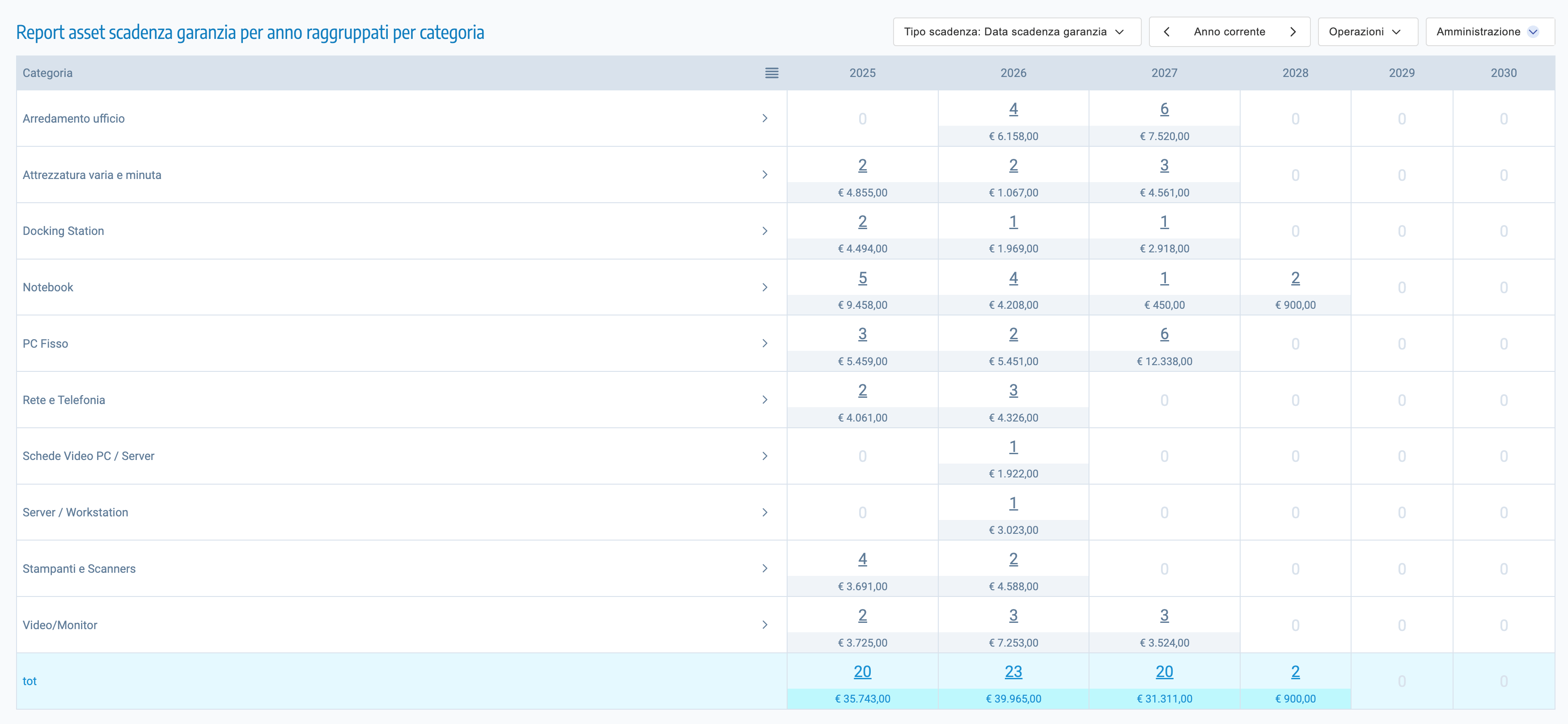Expand Stampanti e Scanners row arrow
The width and height of the screenshot is (1568, 724).
(x=764, y=568)
